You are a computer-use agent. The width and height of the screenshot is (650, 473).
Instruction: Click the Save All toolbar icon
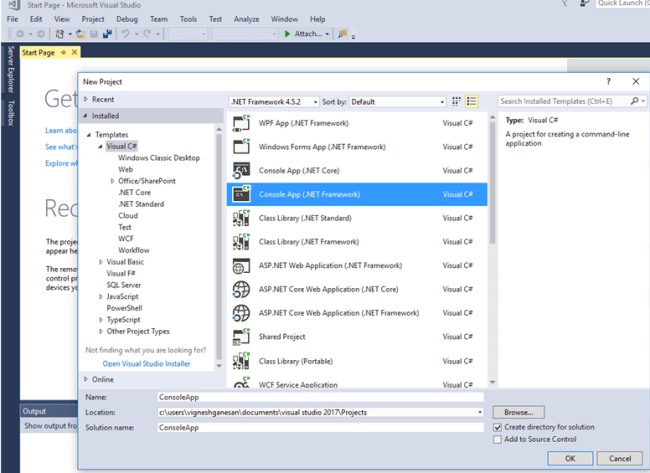click(107, 34)
